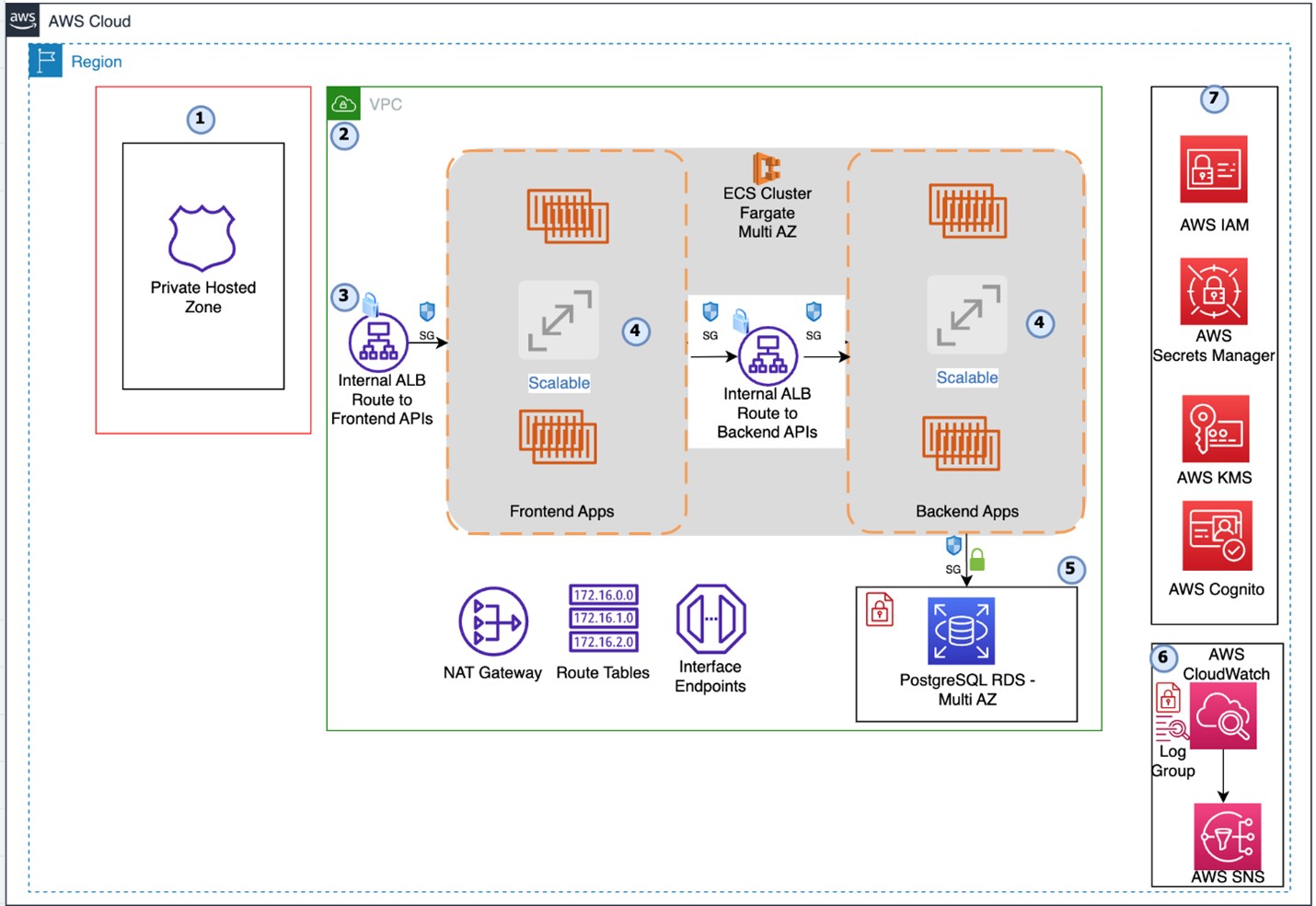This screenshot has height=906, width=1316.
Task: Click the SG shield beside the Frontend ALB
Action: [x=427, y=311]
